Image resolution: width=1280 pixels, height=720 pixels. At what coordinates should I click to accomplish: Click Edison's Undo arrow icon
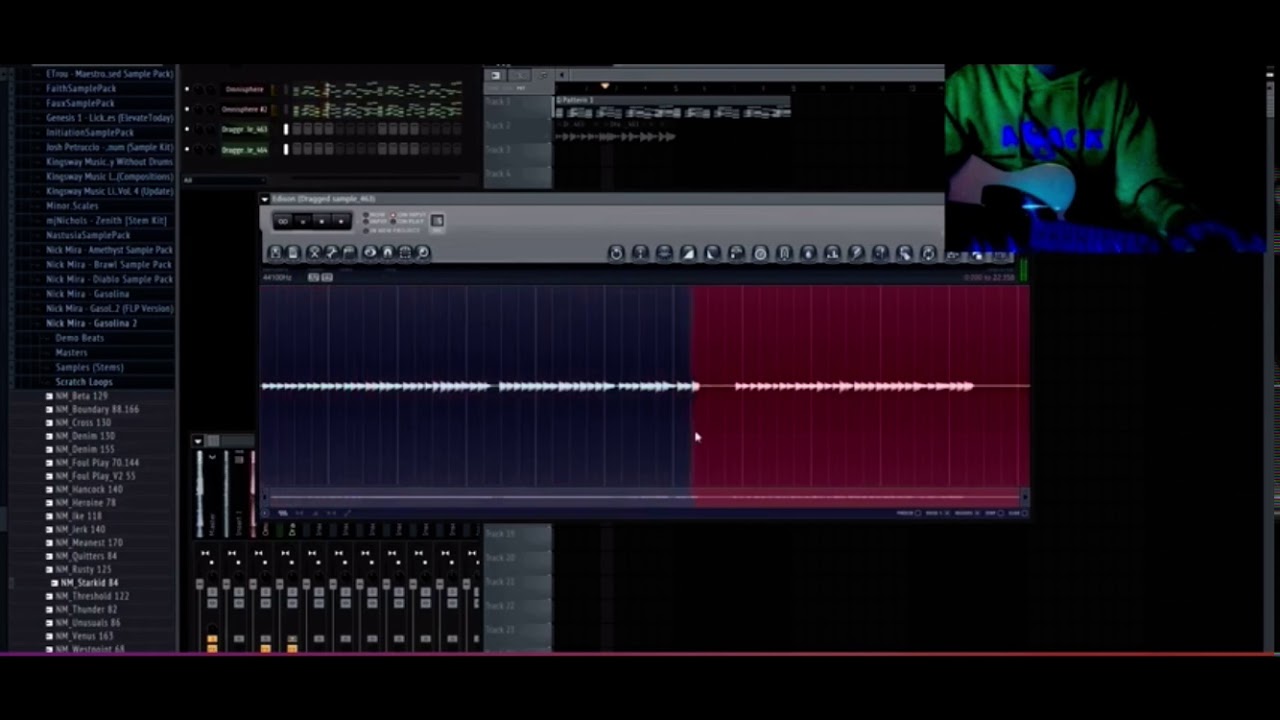pos(616,254)
